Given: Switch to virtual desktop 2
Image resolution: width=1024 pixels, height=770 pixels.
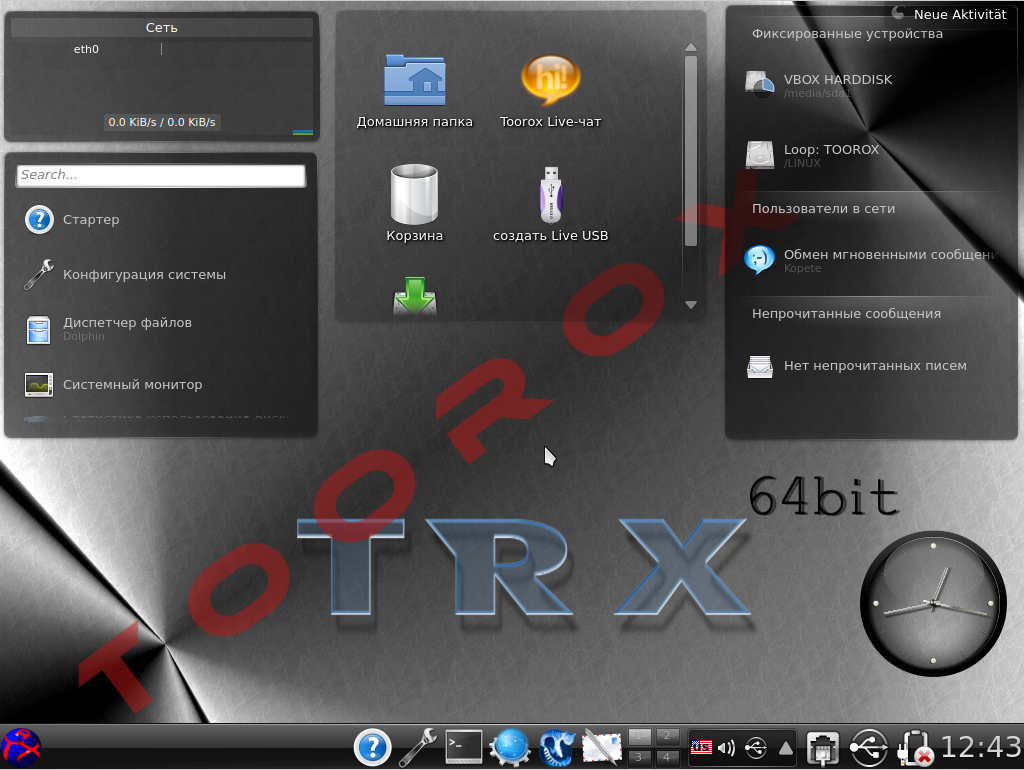Looking at the screenshot, I should coord(667,737).
